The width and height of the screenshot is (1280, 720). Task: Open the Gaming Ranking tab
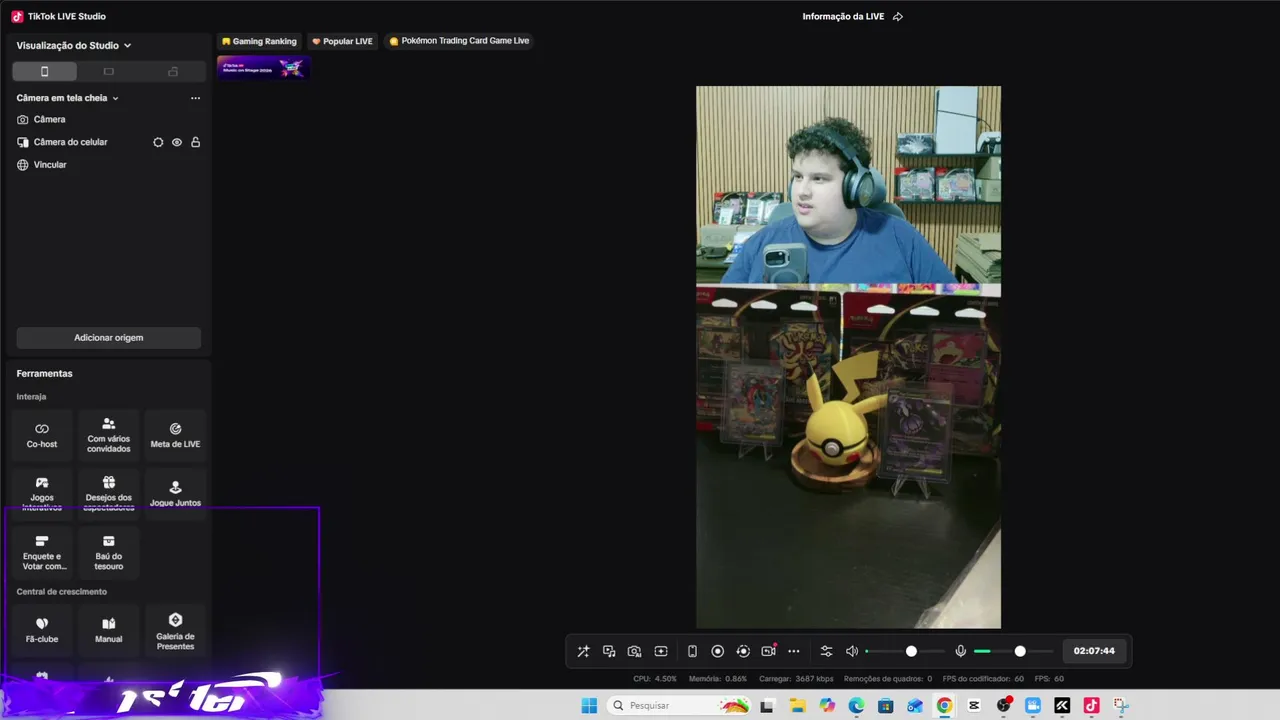(259, 41)
